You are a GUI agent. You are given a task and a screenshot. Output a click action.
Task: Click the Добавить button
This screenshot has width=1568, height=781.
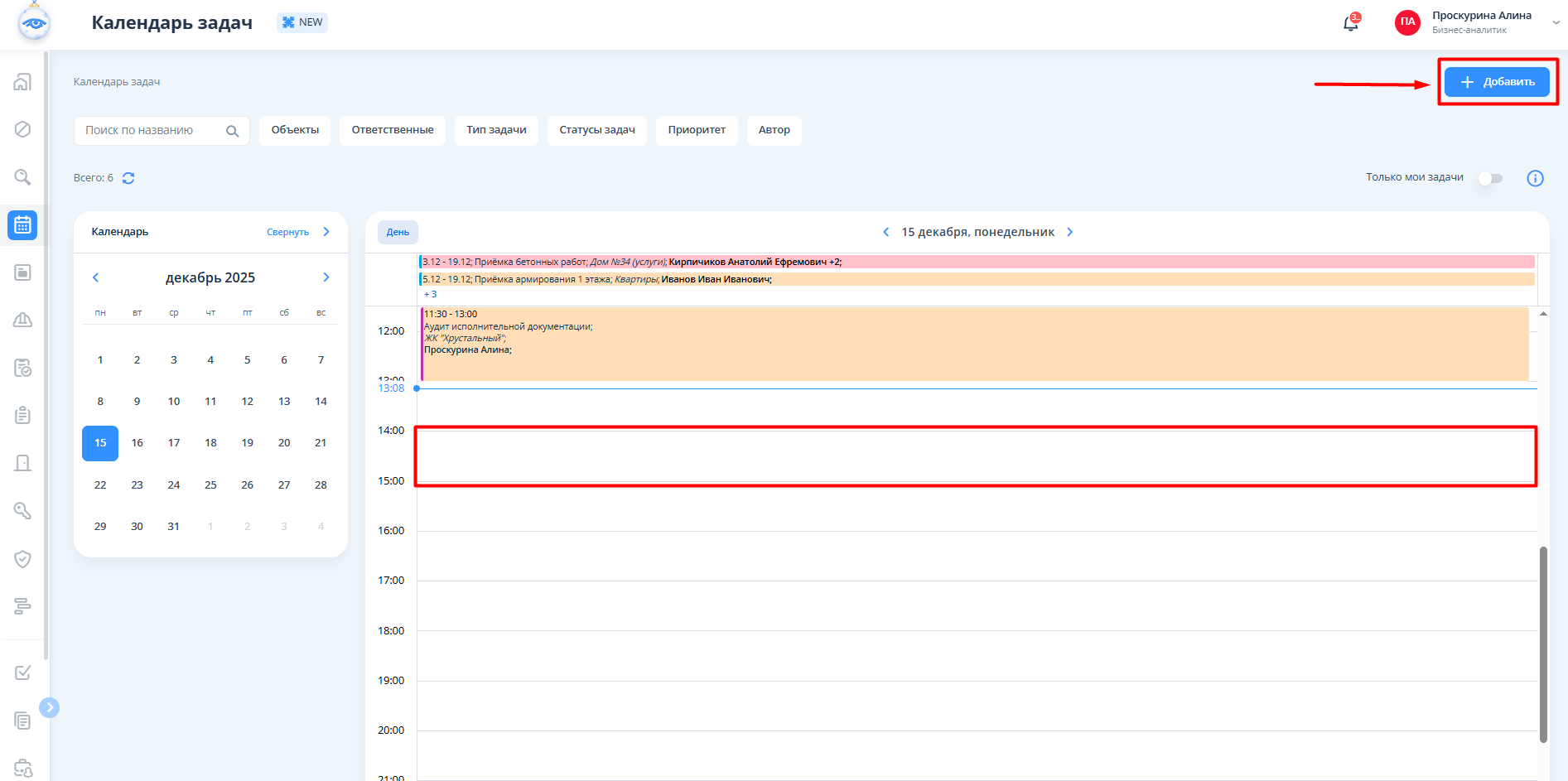click(x=1497, y=82)
